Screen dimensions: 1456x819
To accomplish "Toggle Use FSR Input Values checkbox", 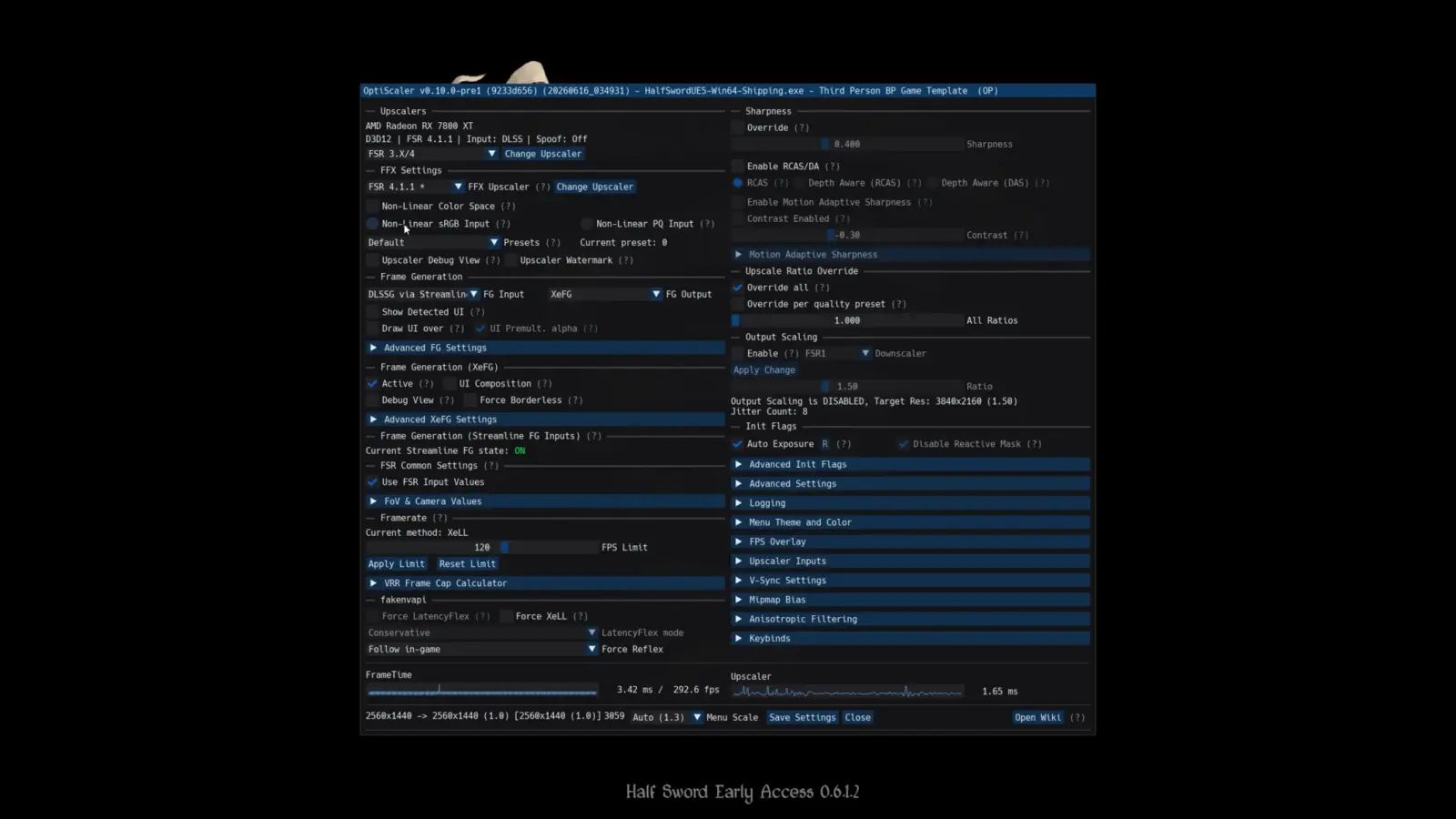I will click(372, 482).
